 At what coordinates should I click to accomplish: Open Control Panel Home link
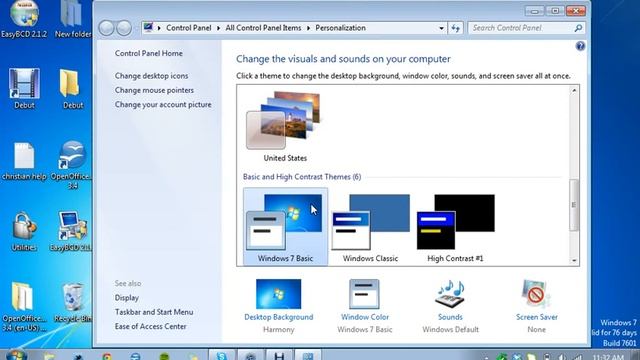[149, 53]
